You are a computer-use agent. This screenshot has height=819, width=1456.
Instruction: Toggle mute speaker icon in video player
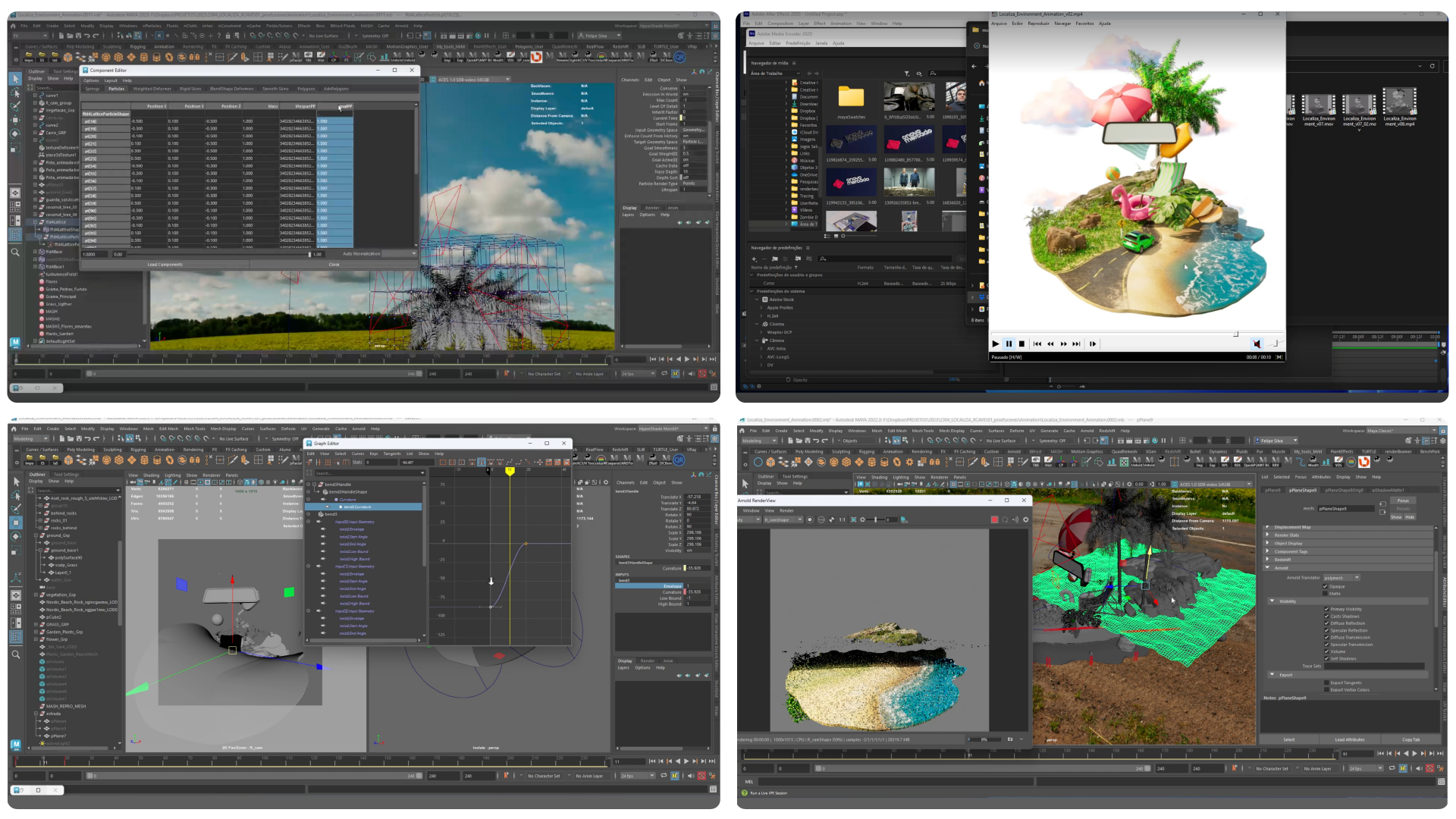point(1257,344)
